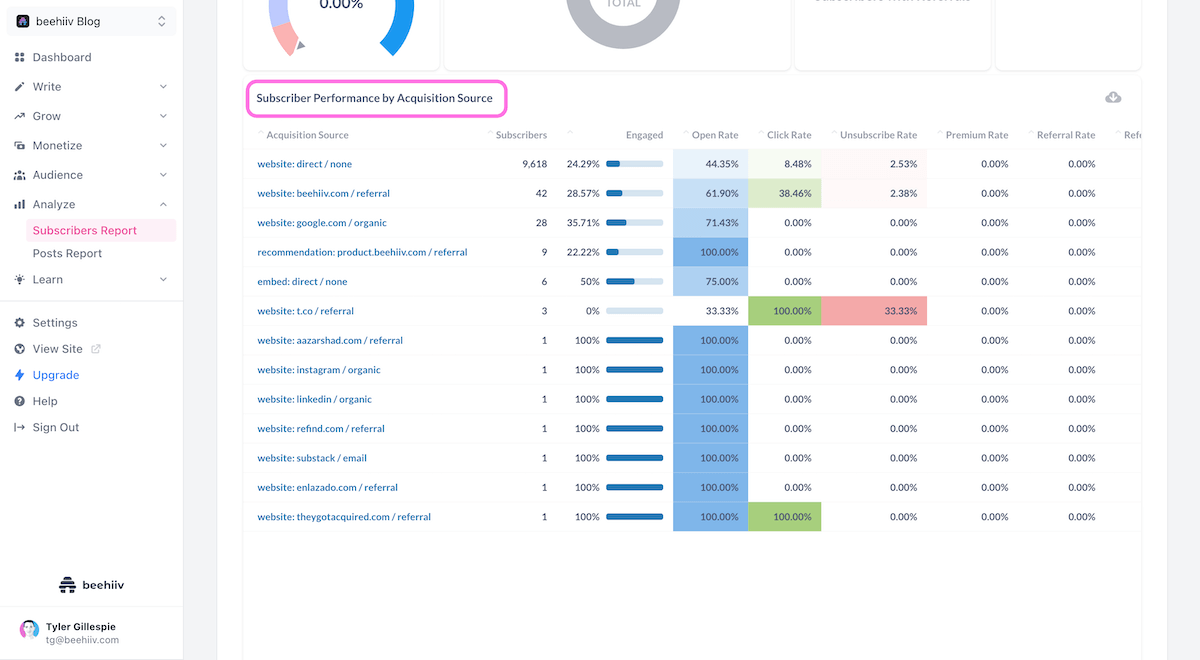Click engaged progress bar for website: direct / none
The width and height of the screenshot is (1200, 660).
634,164
